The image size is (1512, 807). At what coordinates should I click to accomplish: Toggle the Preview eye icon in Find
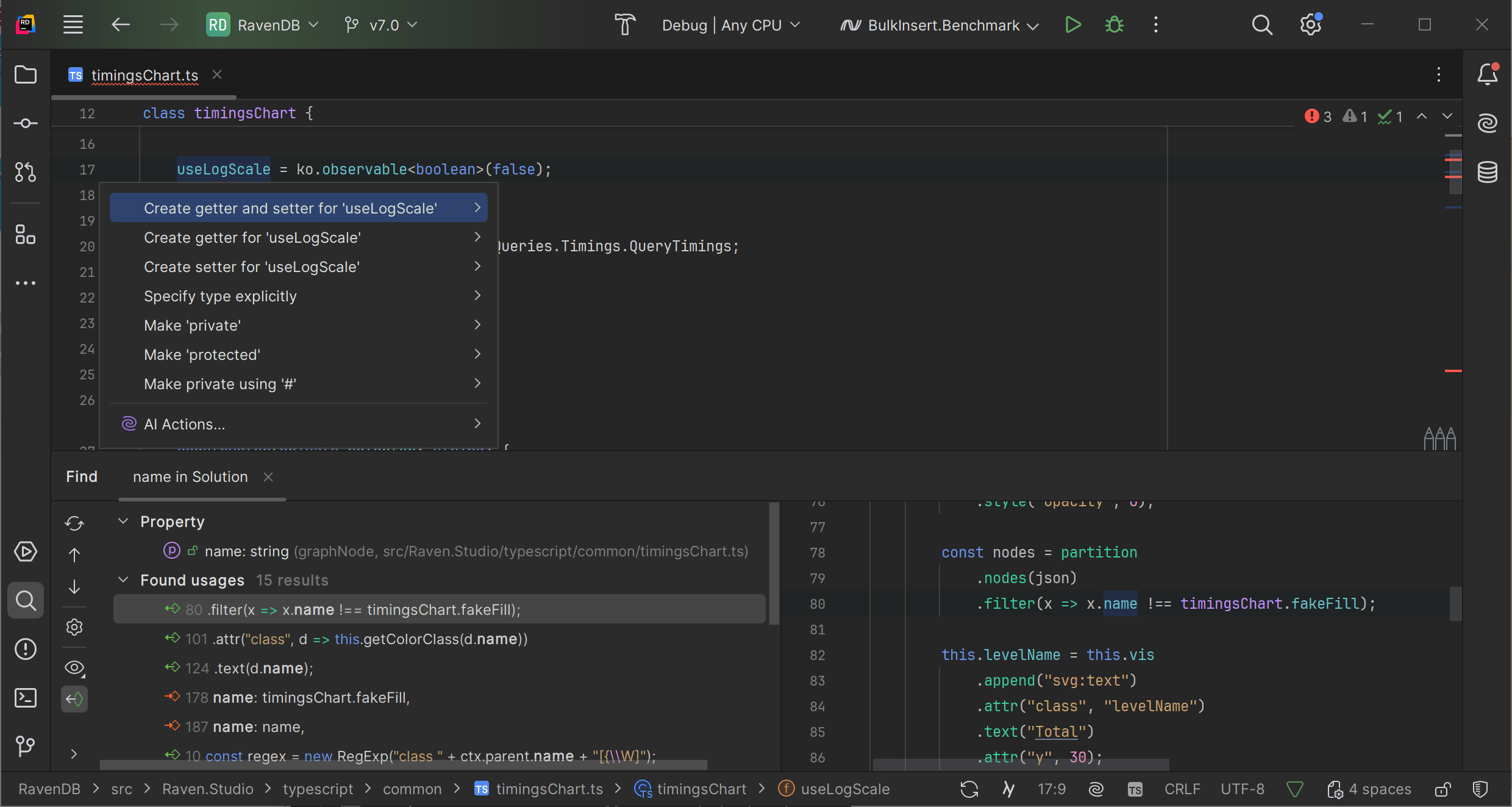[74, 668]
